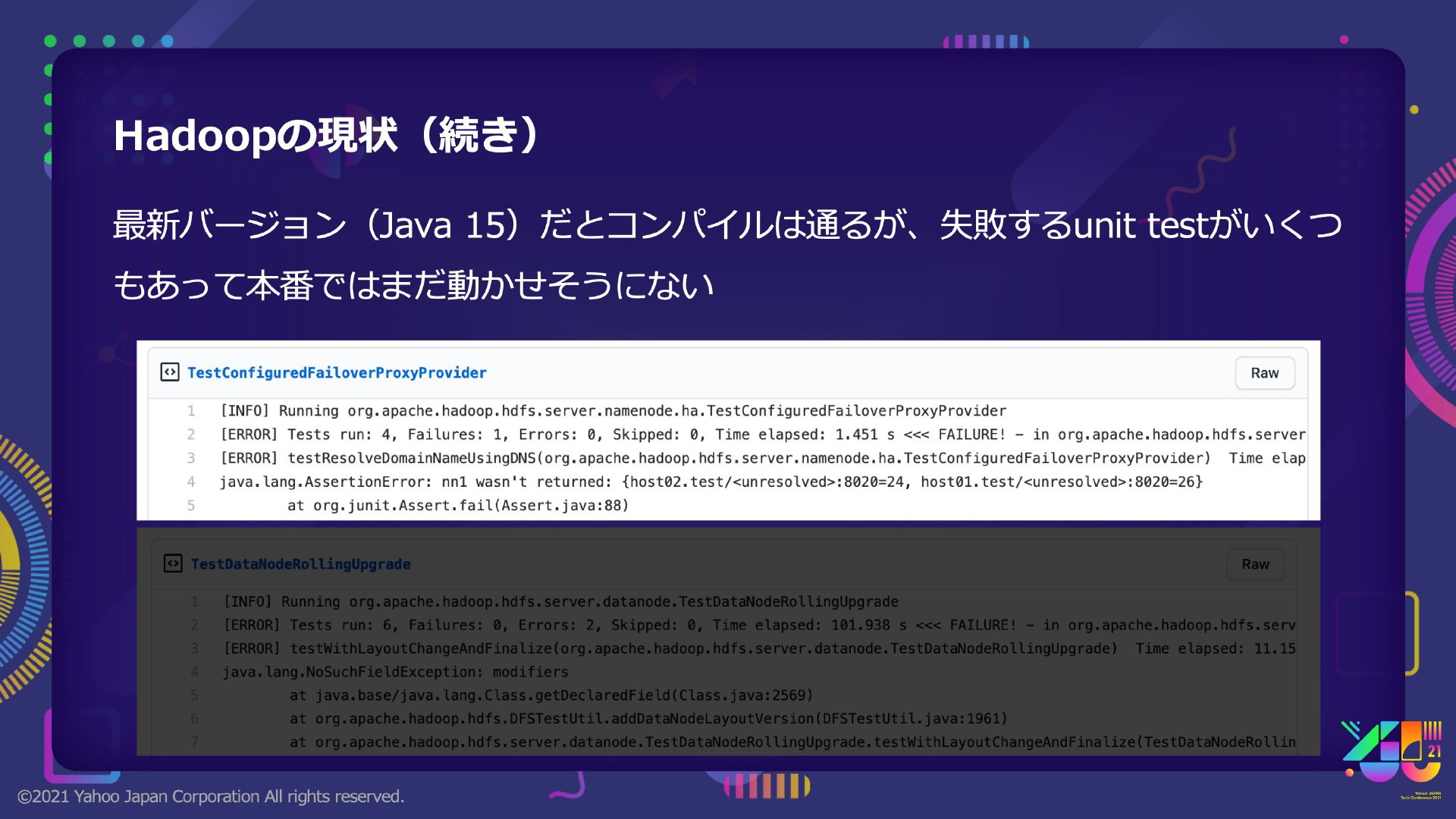The height and width of the screenshot is (819, 1456).
Task: Click Raw button for TestConfiguredFailoverProxyProvider
Action: point(1264,373)
